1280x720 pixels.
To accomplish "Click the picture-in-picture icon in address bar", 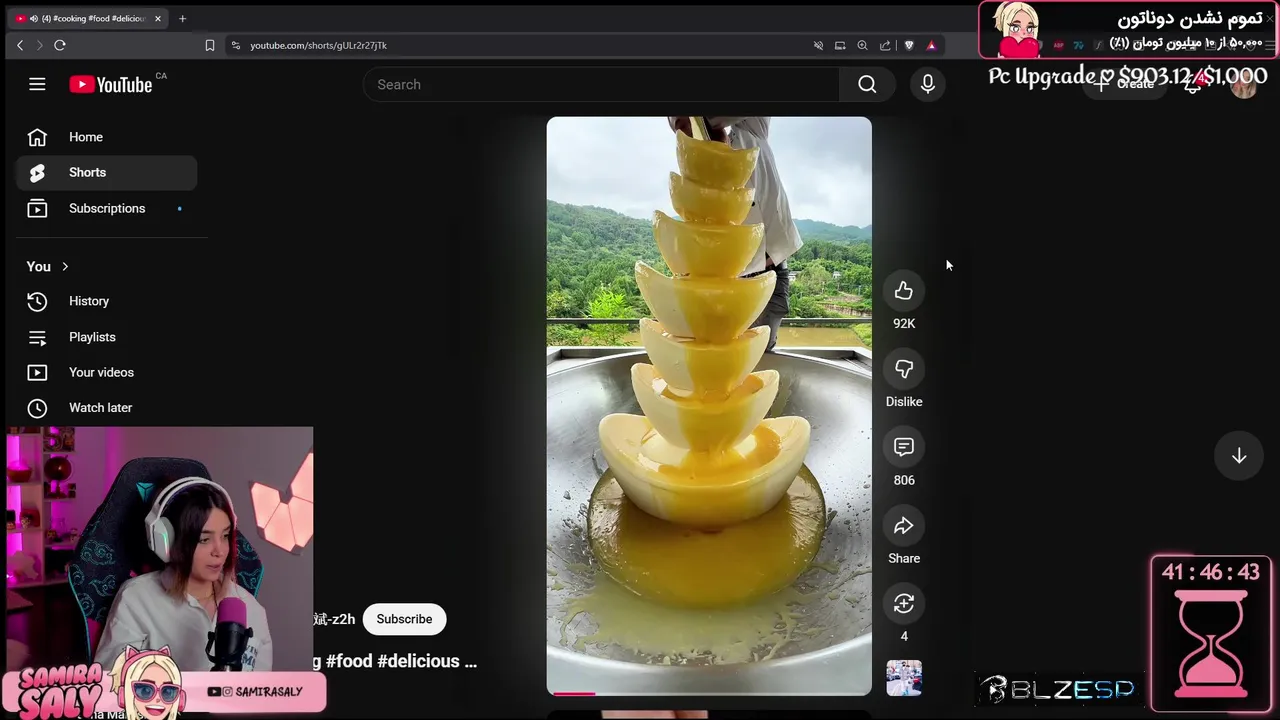I will pos(840,45).
